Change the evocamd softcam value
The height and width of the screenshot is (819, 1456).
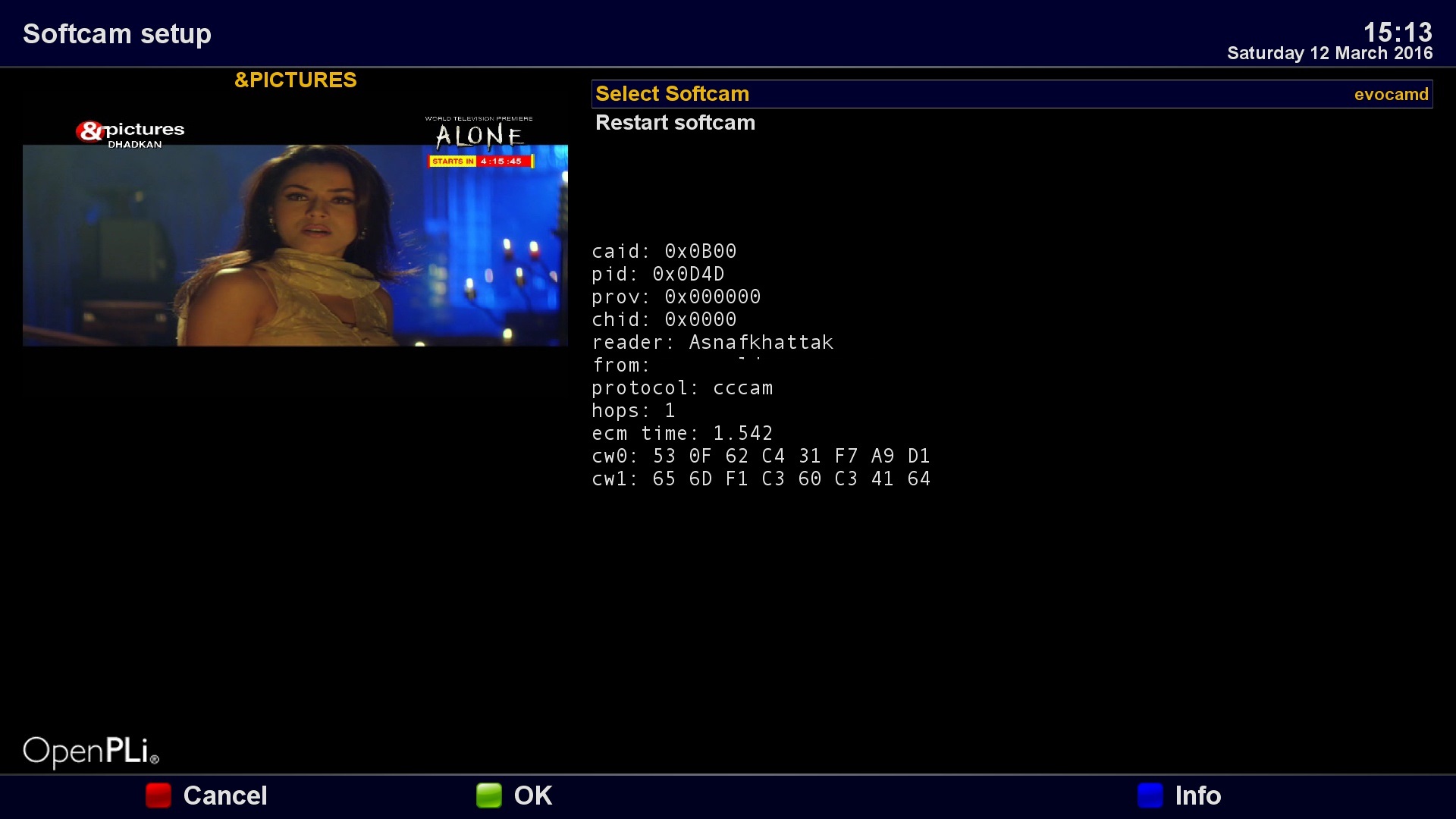coord(1391,95)
